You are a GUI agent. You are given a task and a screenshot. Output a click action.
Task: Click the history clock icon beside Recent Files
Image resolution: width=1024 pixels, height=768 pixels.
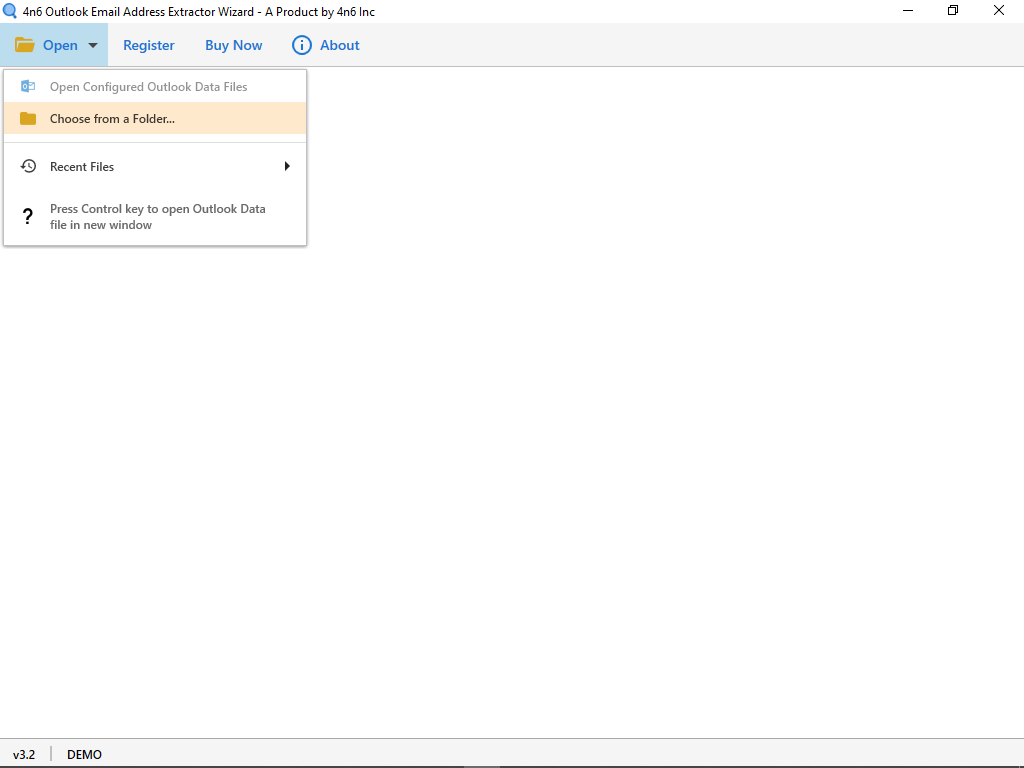[x=28, y=166]
